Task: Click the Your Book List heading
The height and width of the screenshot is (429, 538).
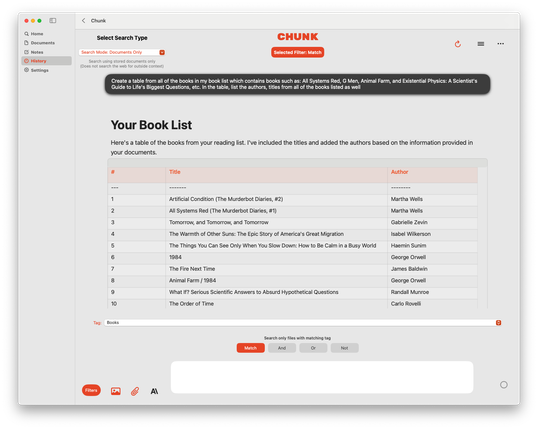Action: 151,125
